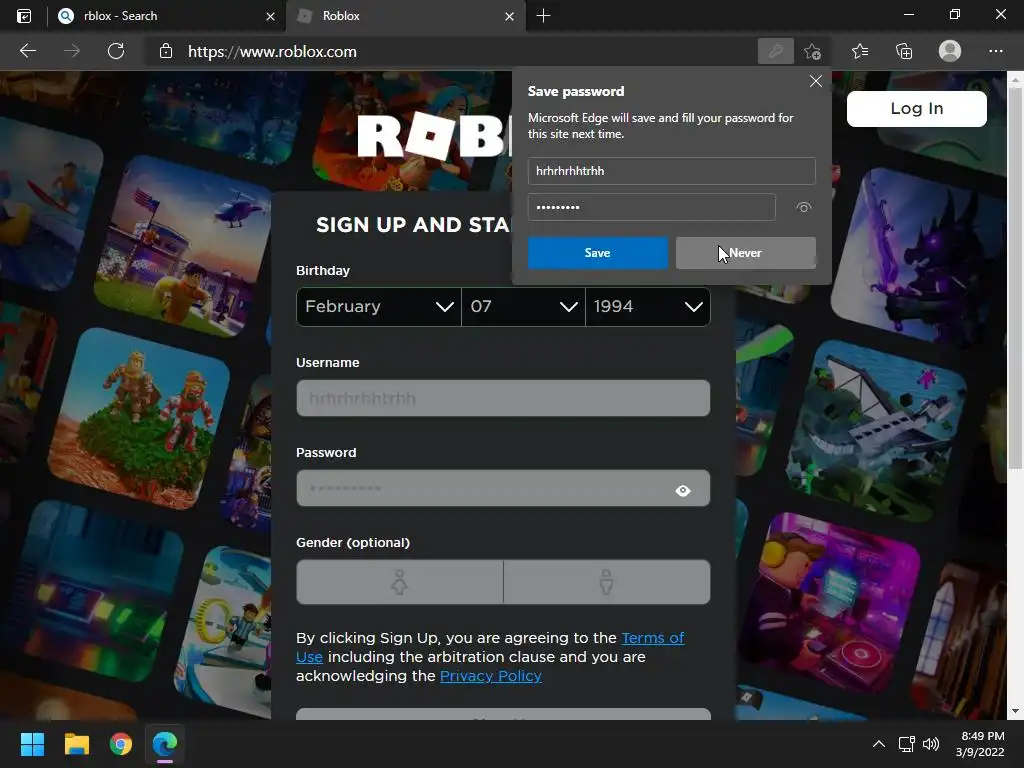Click the page vertical scrollbar thumb

tap(1015, 278)
